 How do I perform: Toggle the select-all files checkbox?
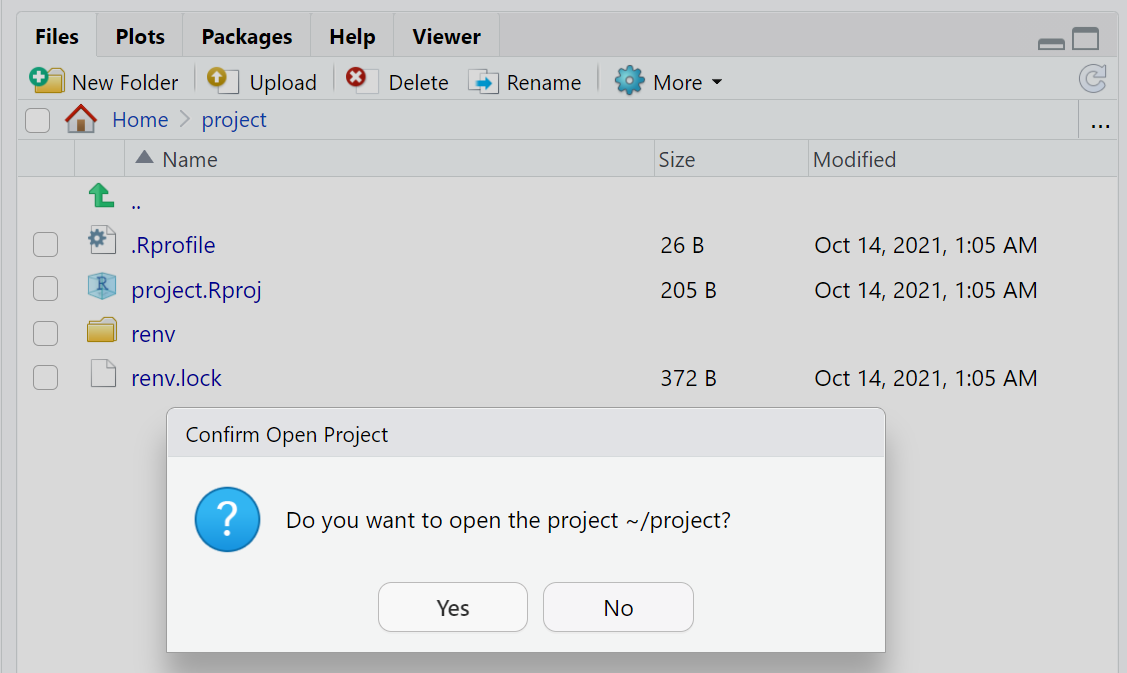37,121
